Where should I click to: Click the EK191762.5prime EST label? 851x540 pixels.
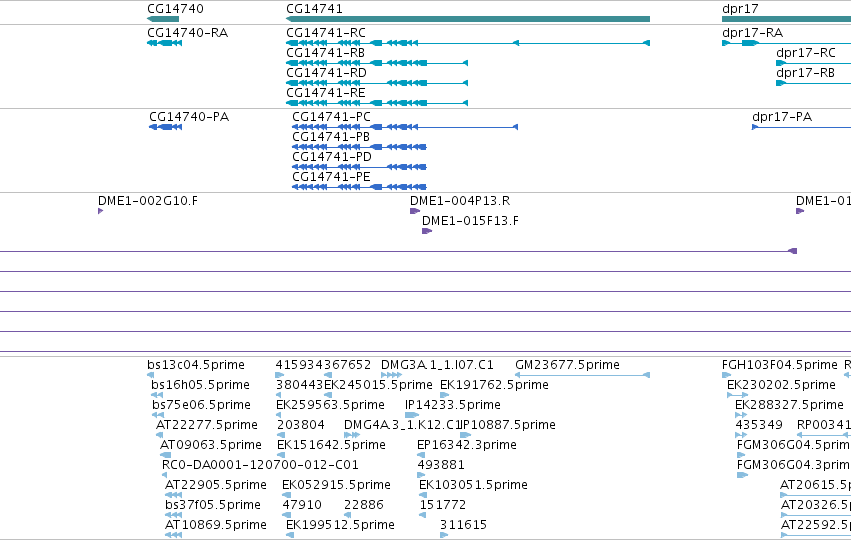tap(494, 385)
